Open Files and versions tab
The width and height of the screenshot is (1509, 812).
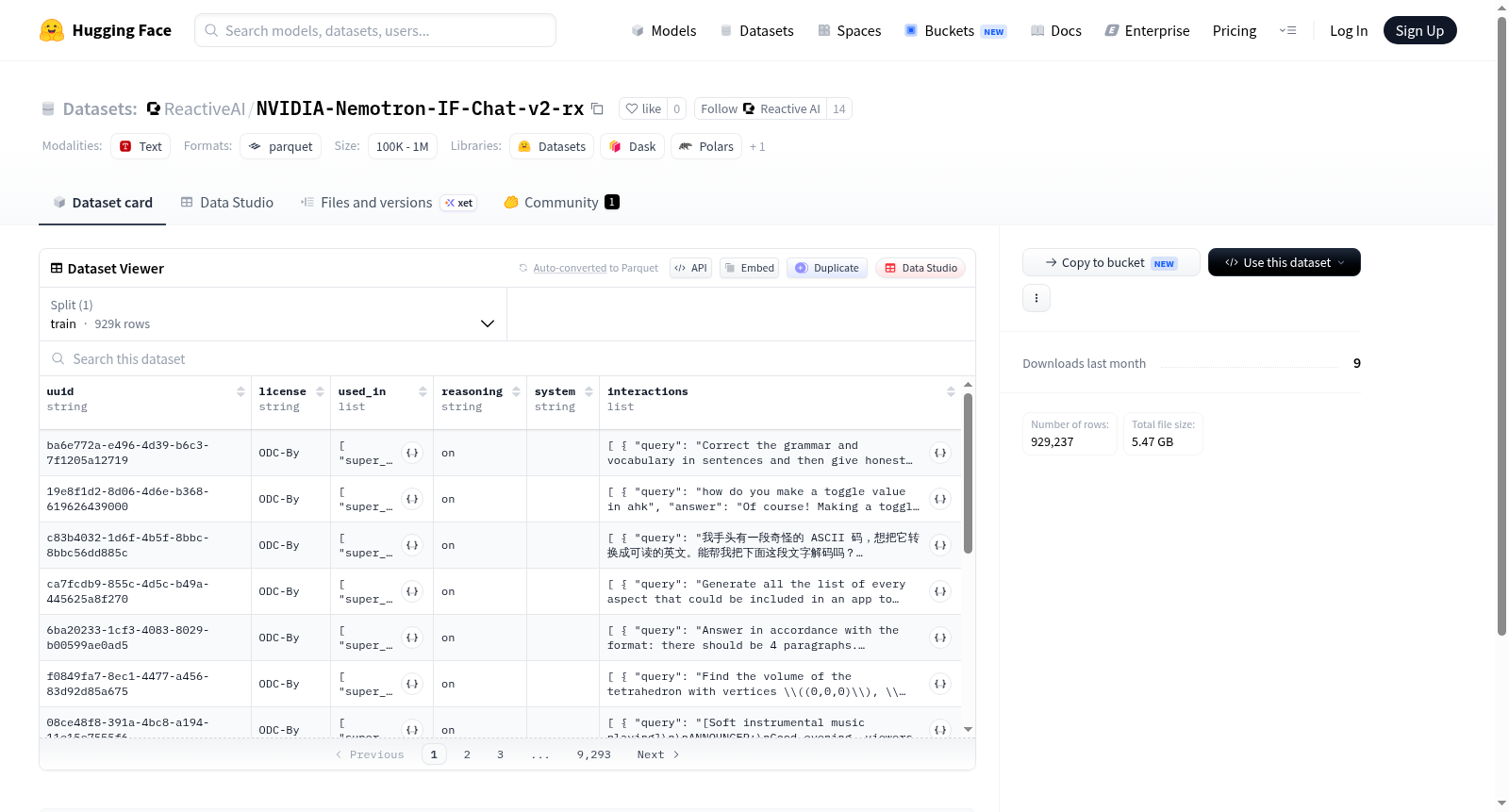tap(389, 203)
